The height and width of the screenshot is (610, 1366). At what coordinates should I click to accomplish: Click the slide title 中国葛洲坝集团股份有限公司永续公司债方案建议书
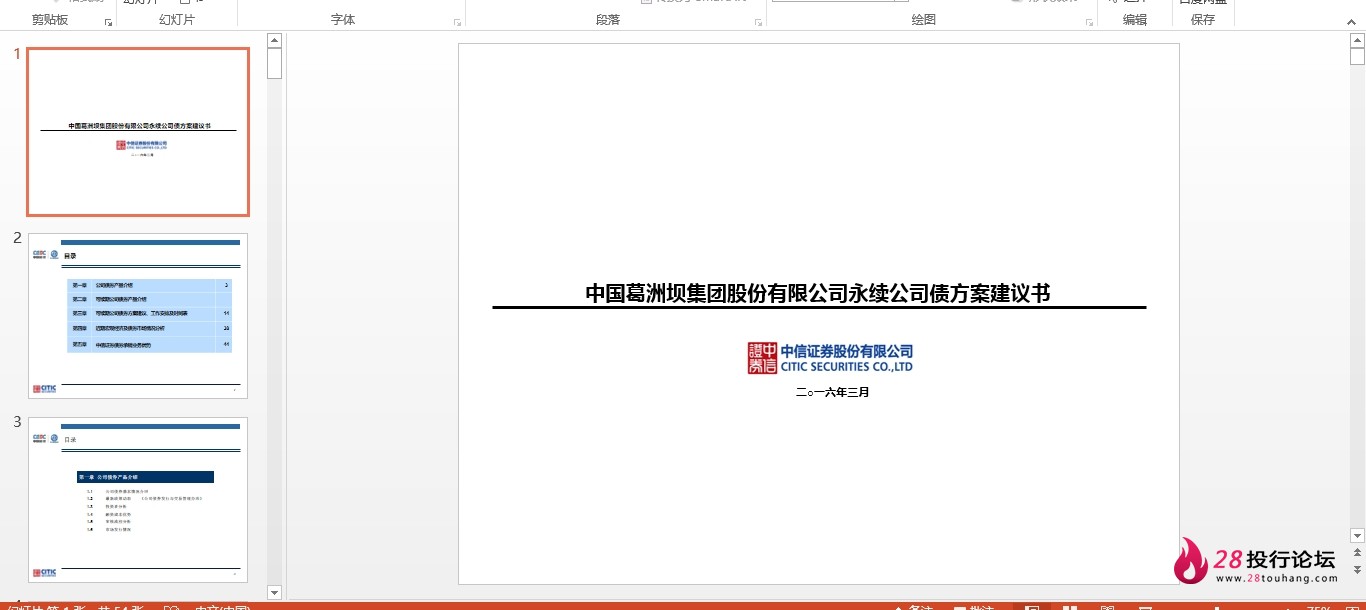818,293
